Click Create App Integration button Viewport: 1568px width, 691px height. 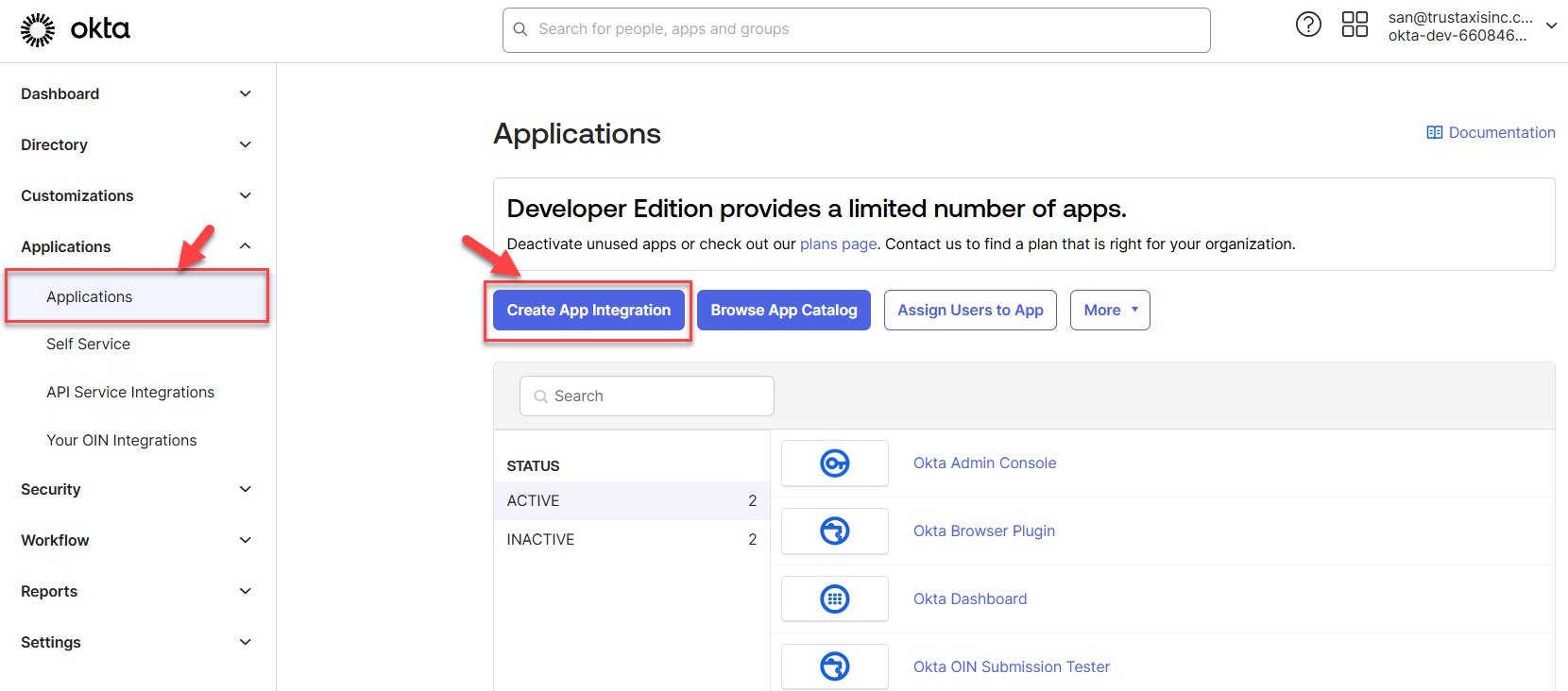click(588, 311)
